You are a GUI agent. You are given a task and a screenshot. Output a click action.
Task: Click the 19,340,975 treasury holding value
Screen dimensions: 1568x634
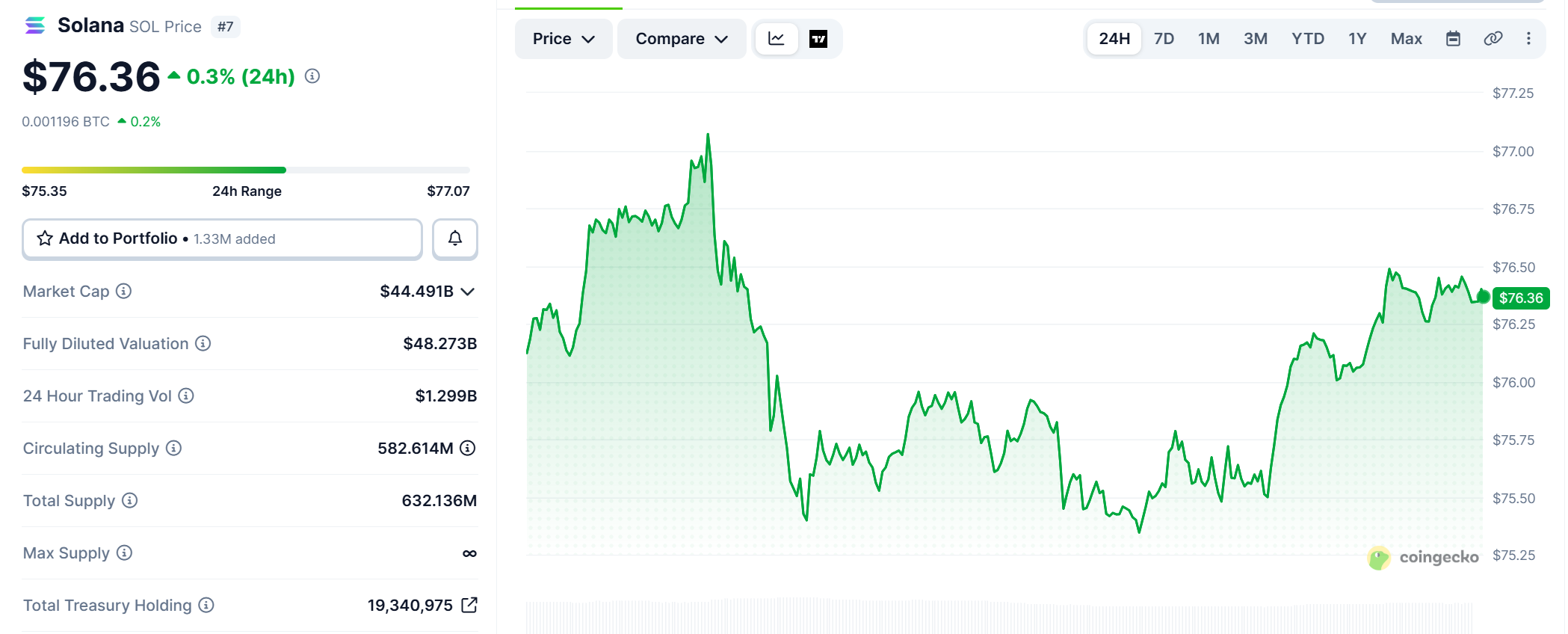[x=410, y=605]
